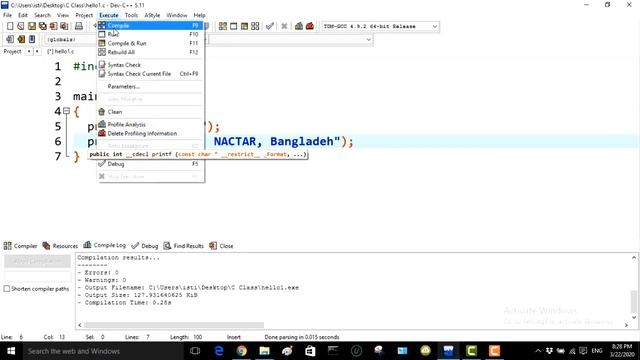Select the hello1.c editor tab

coord(60,51)
